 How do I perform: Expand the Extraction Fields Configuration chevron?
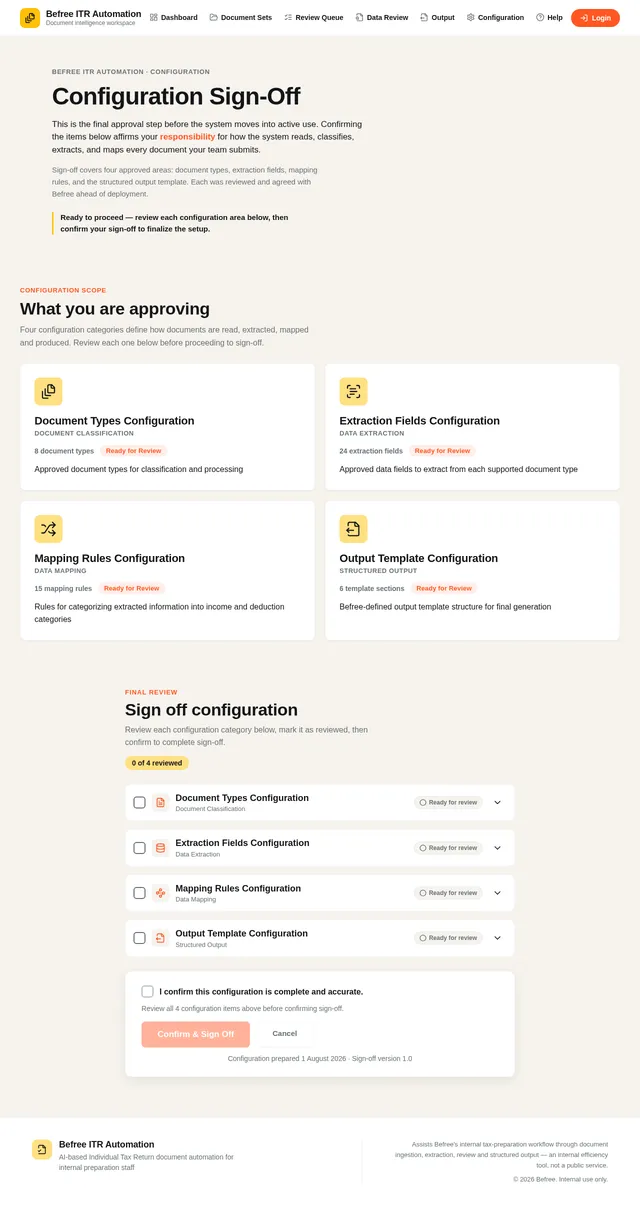497,848
